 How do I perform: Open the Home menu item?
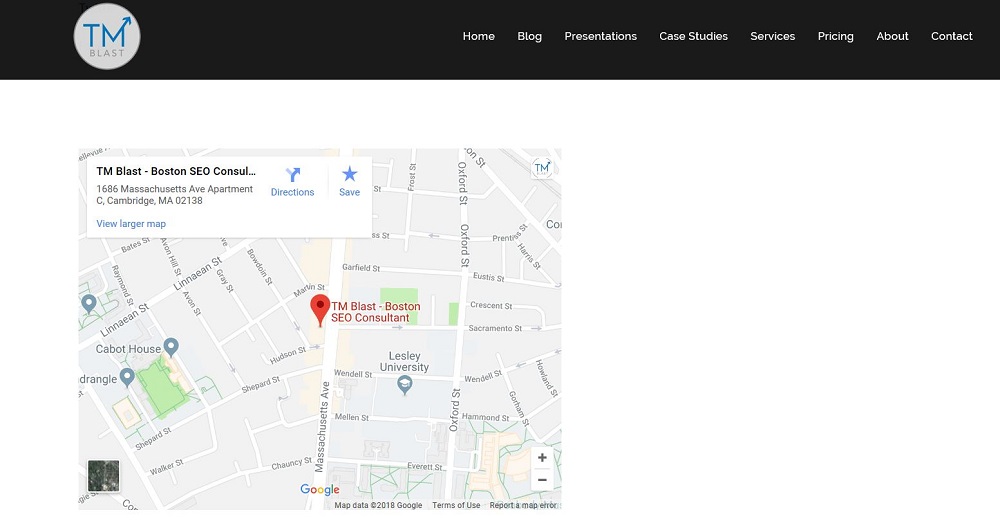pyautogui.click(x=478, y=36)
